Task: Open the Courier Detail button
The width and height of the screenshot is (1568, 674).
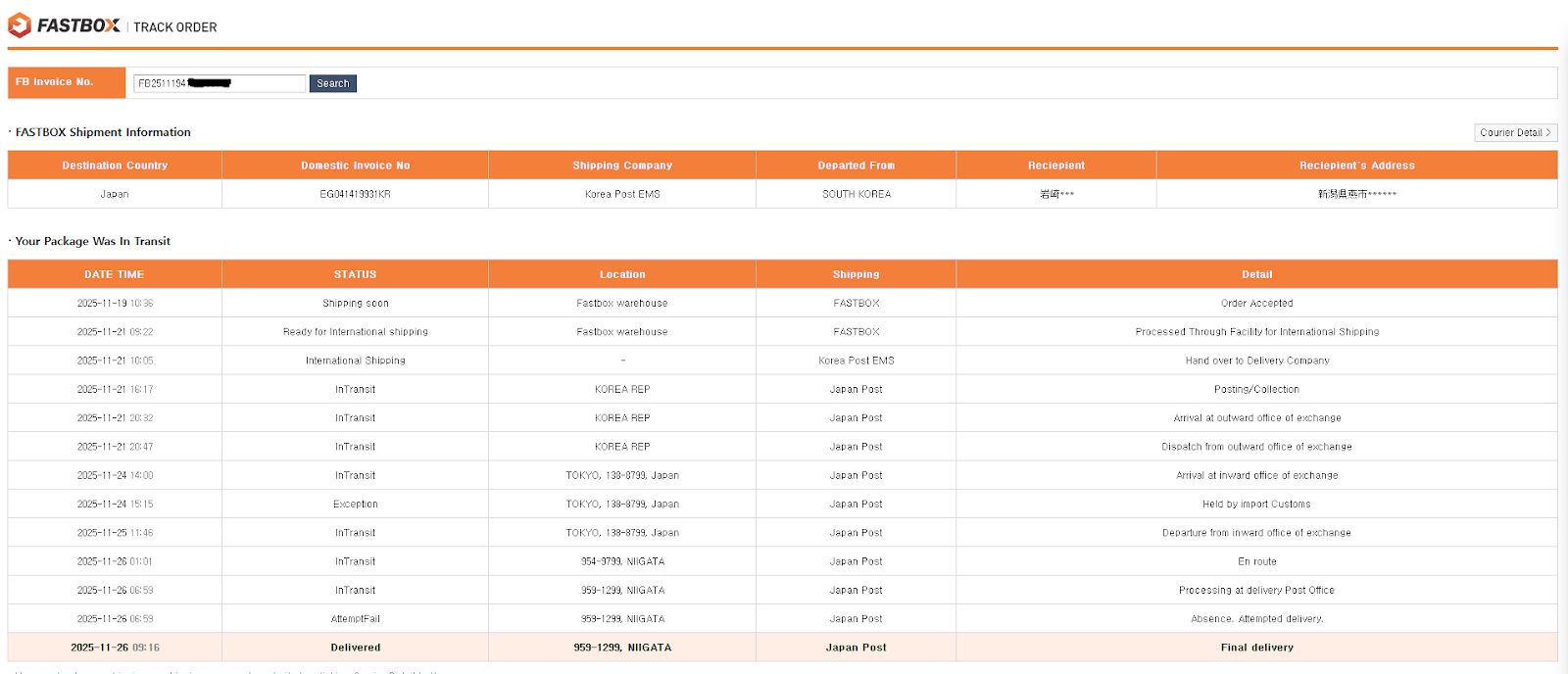Action: click(1515, 132)
